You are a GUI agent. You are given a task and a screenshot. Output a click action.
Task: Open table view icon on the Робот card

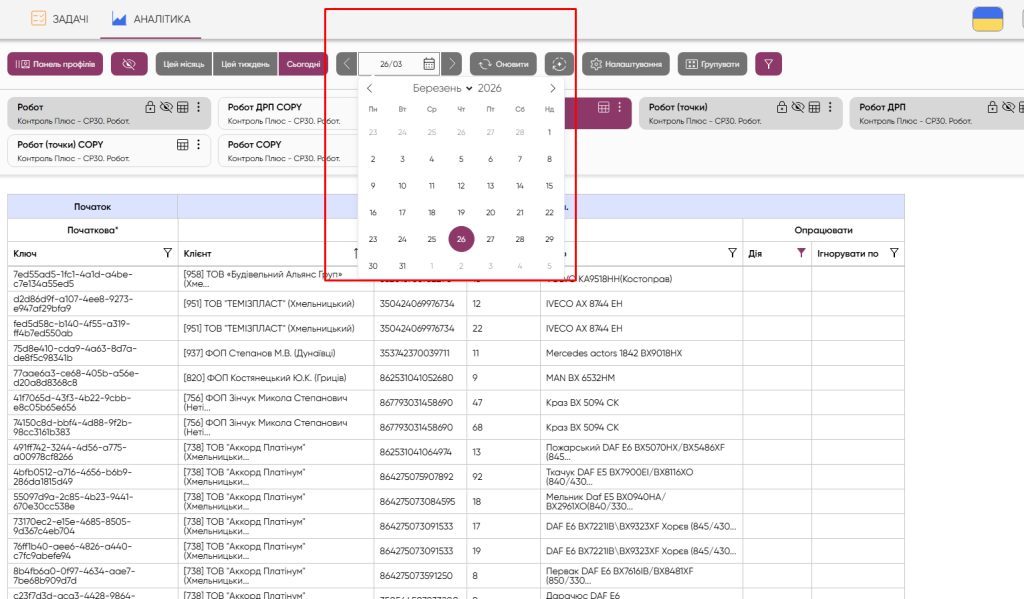pos(183,107)
